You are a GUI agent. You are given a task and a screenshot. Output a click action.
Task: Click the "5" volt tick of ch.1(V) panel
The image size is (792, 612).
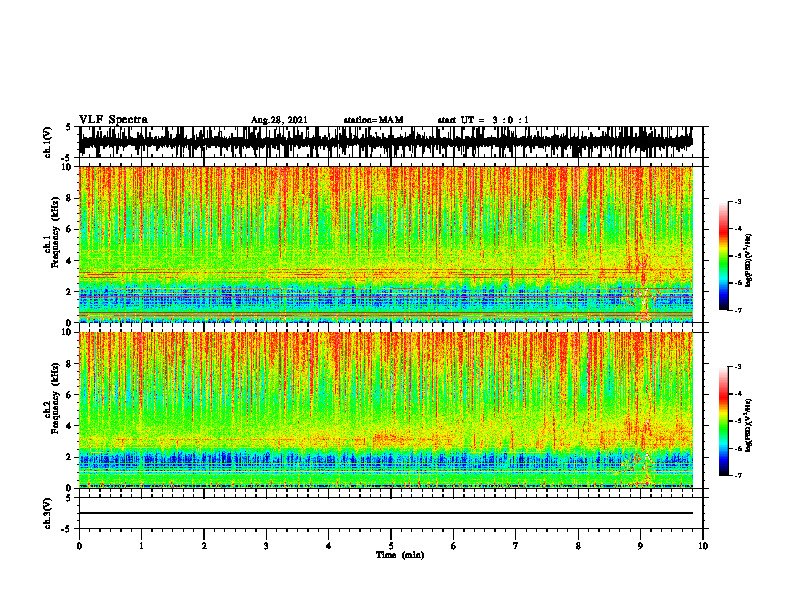click(x=68, y=127)
